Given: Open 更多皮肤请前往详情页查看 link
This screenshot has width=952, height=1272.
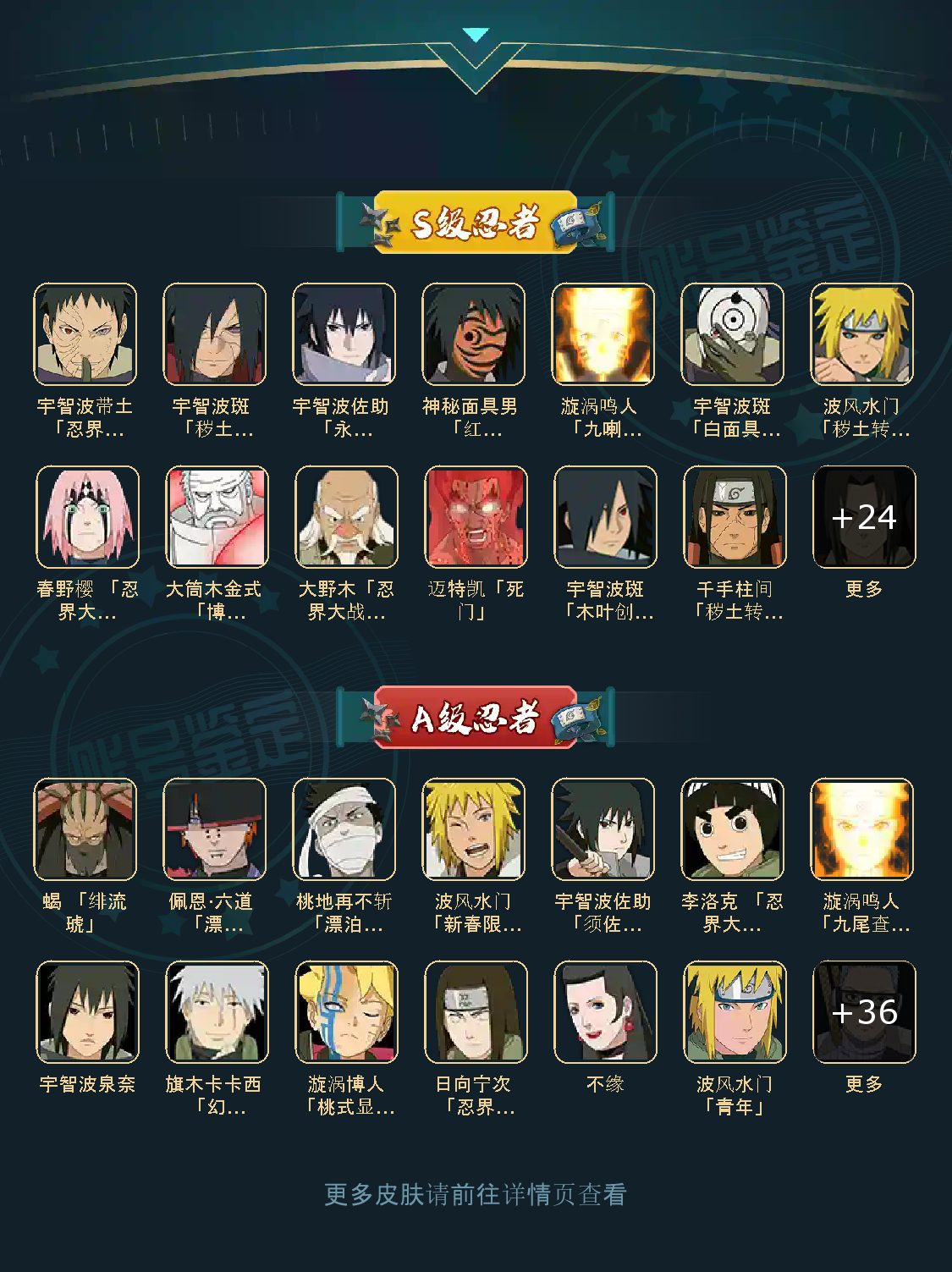Looking at the screenshot, I should (x=476, y=1194).
